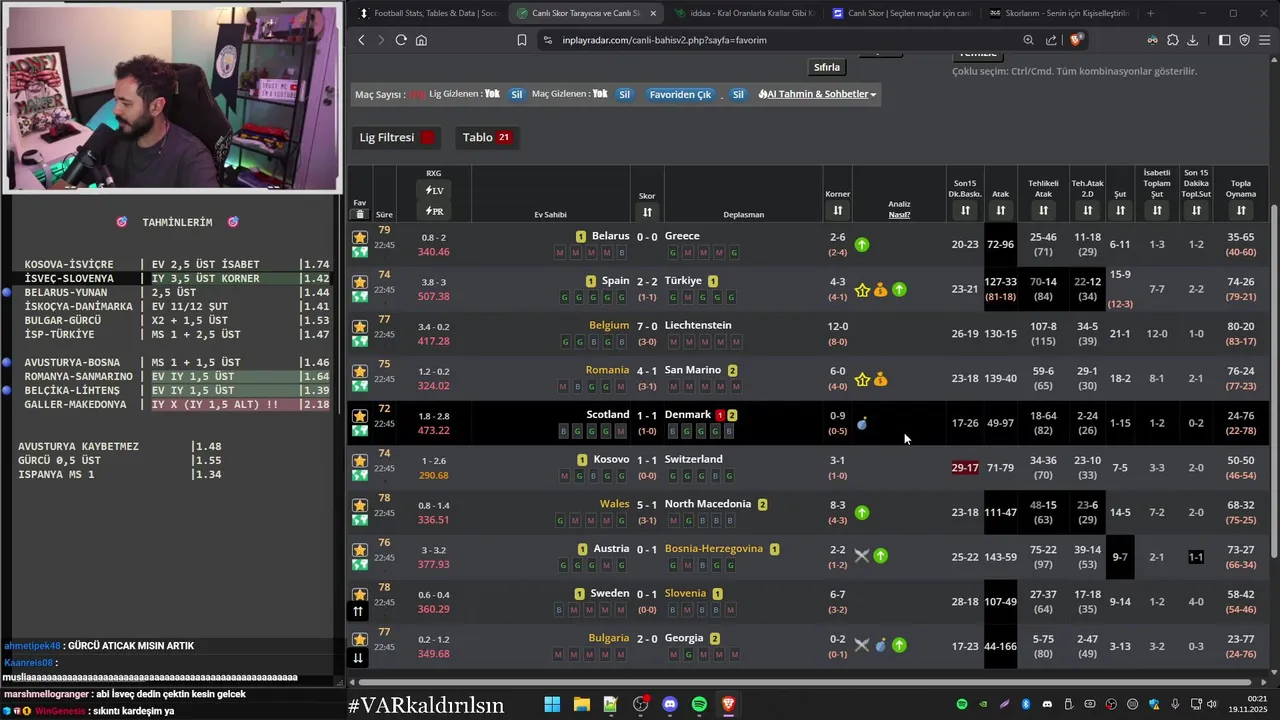Reload the page in browser toolbar
Screen dimensions: 1280x720
[x=401, y=40]
